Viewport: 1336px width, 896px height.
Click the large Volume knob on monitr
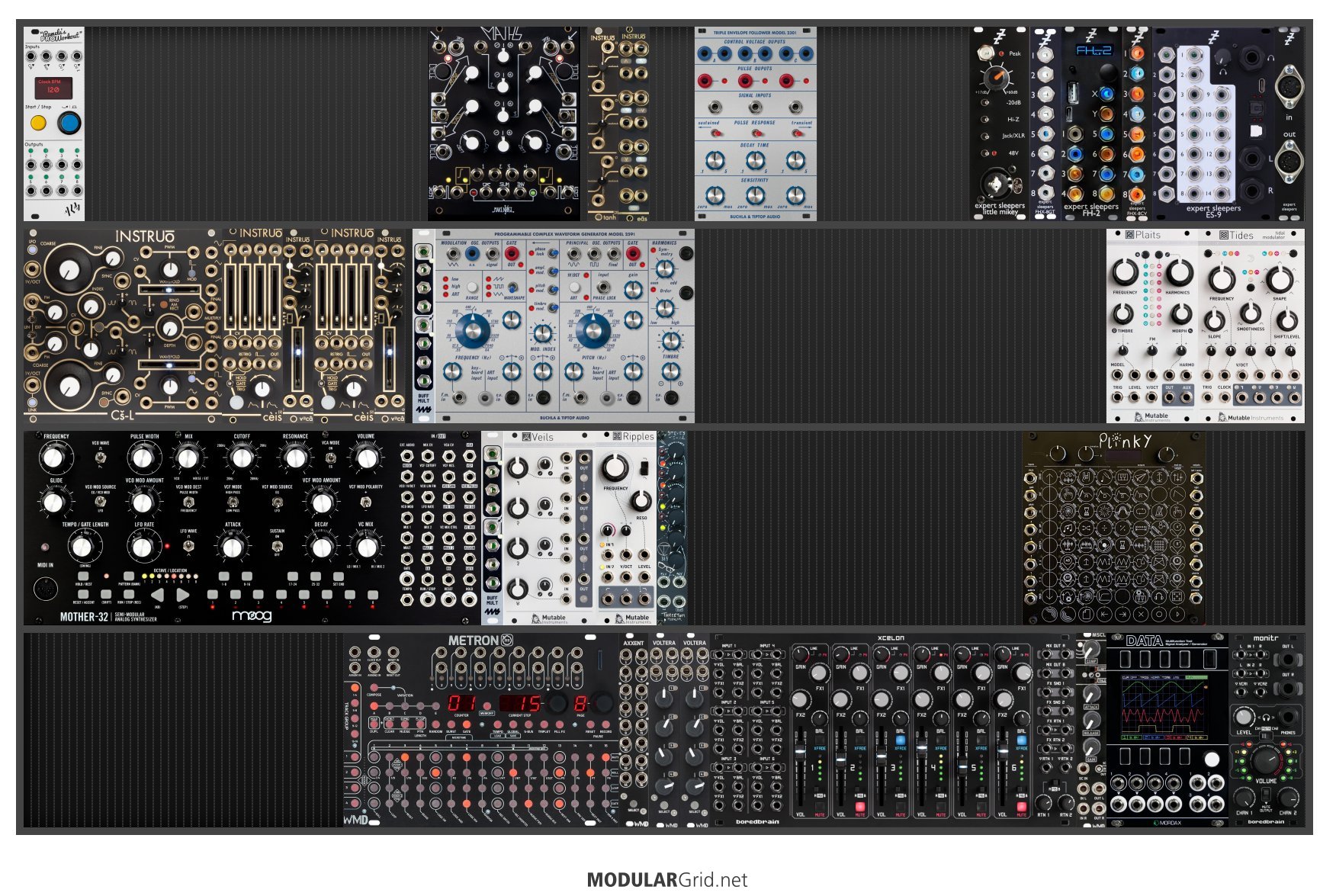1266,760
